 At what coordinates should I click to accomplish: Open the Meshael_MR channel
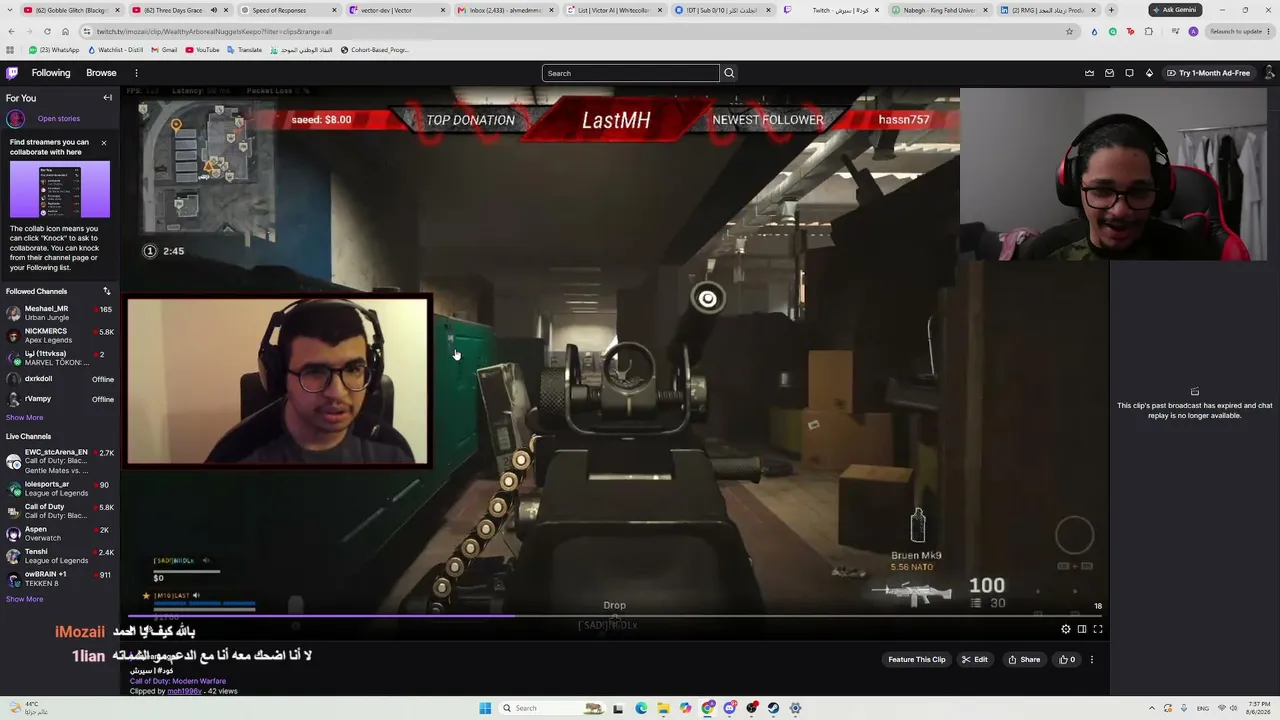tap(59, 313)
